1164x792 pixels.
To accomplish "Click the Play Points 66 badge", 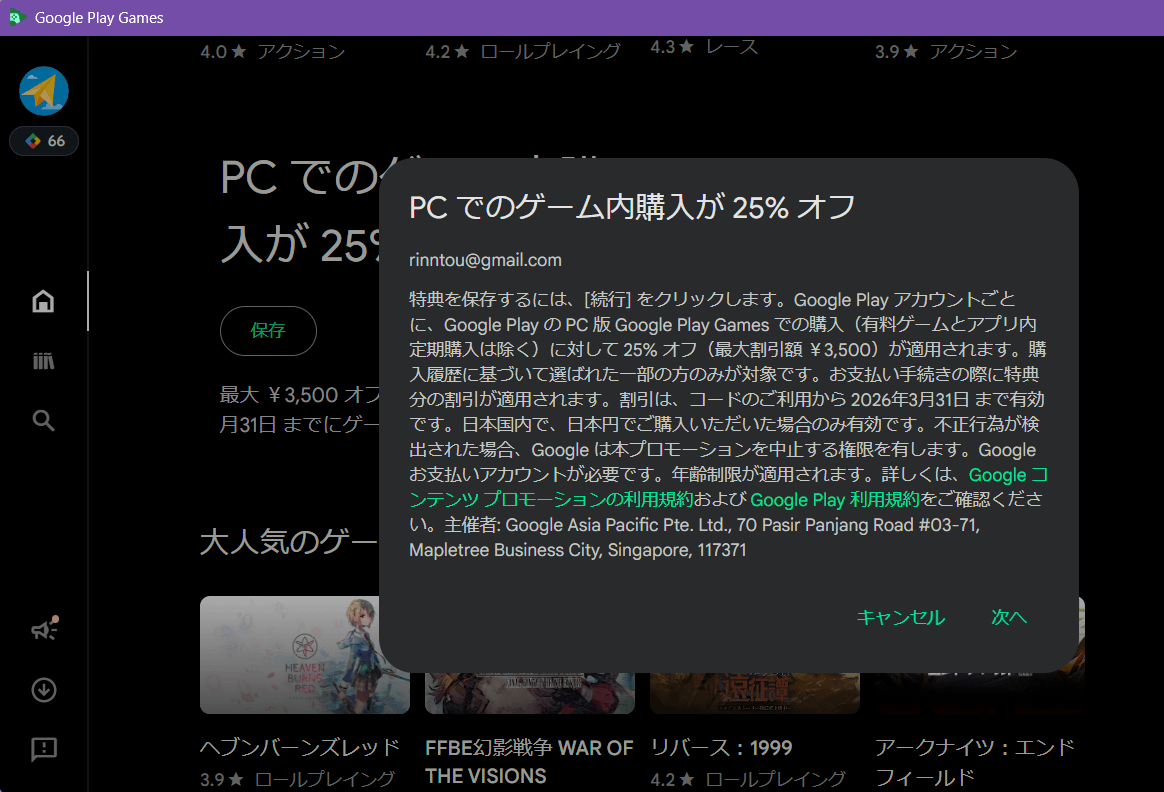I will click(44, 141).
